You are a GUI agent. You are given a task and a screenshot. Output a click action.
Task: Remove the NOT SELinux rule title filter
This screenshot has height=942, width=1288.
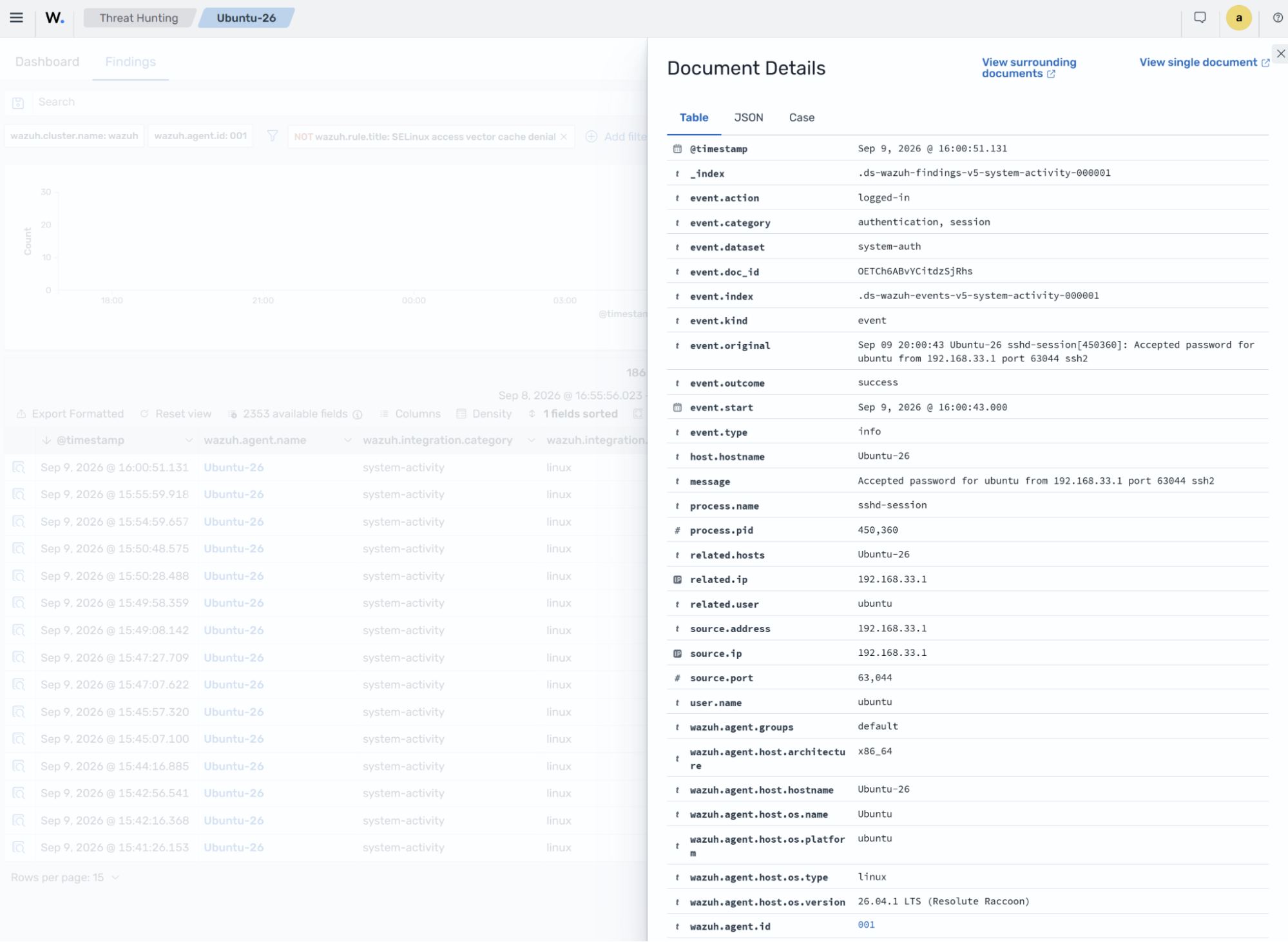coord(564,137)
